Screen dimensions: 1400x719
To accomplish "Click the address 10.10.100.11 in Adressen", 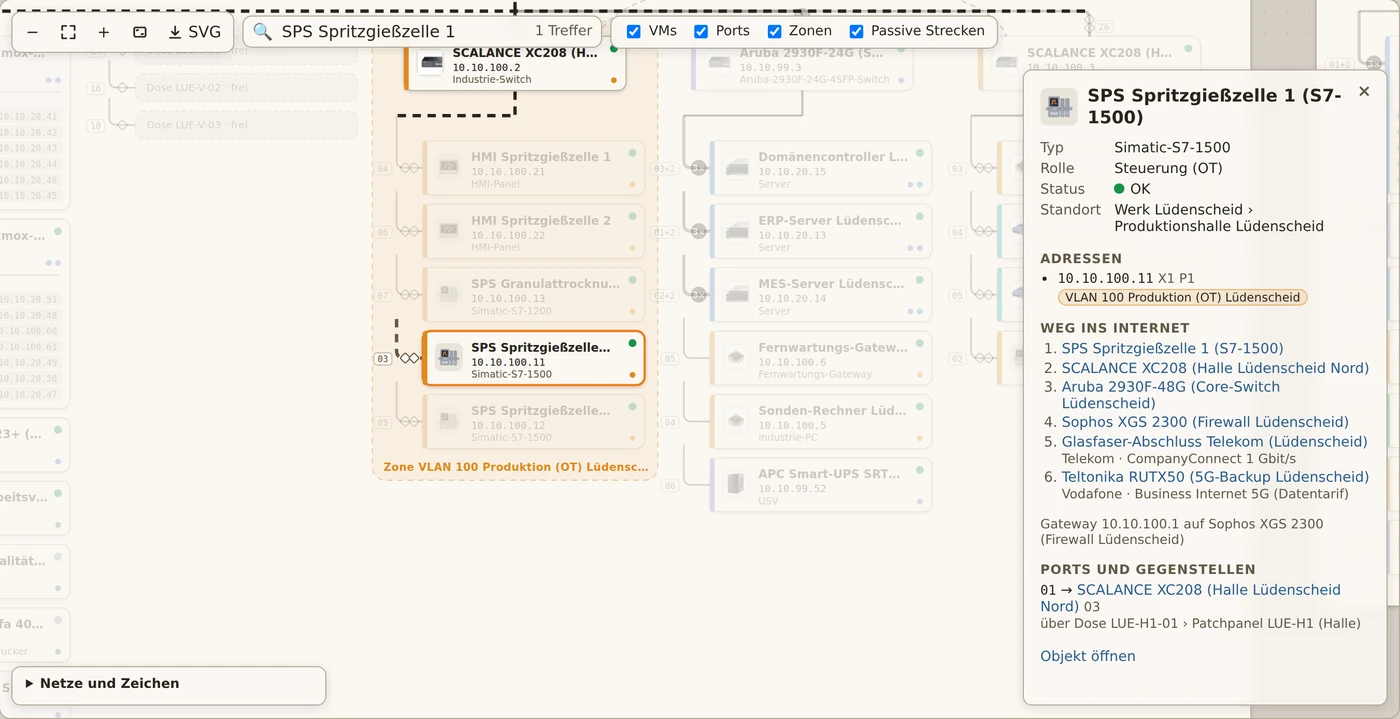I will pyautogui.click(x=1105, y=278).
